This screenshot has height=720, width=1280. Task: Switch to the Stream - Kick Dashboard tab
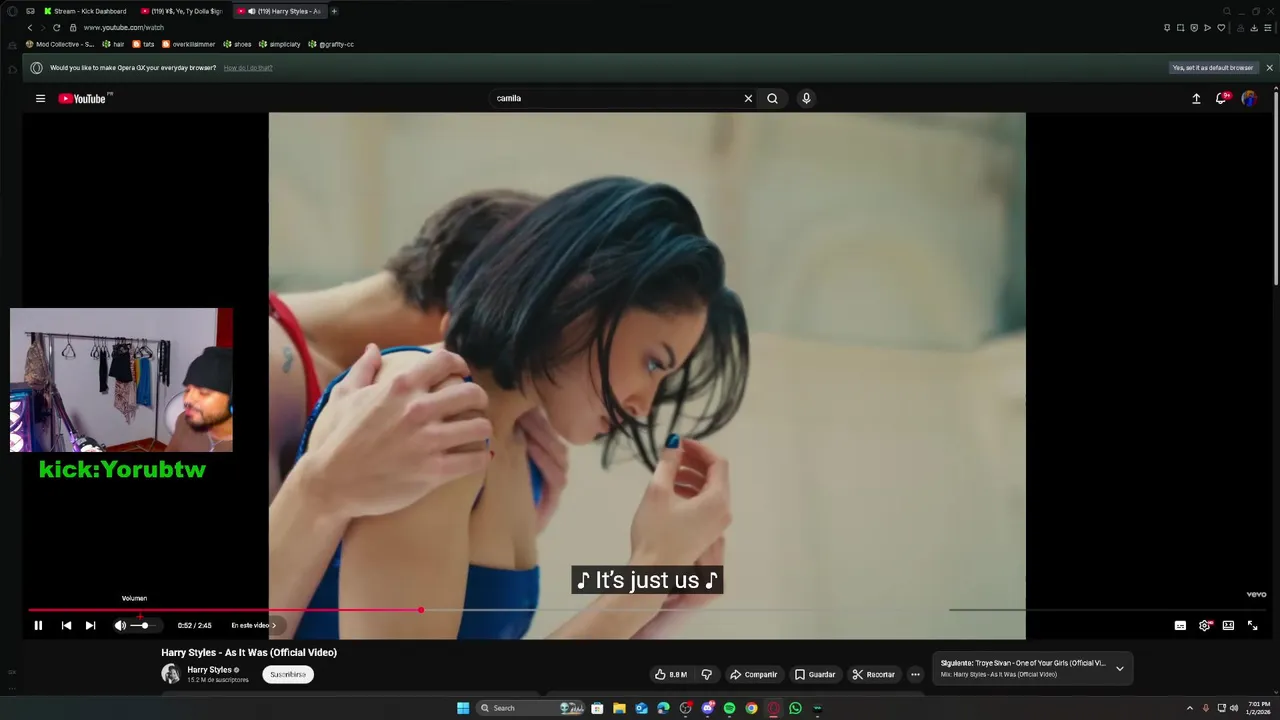[86, 11]
